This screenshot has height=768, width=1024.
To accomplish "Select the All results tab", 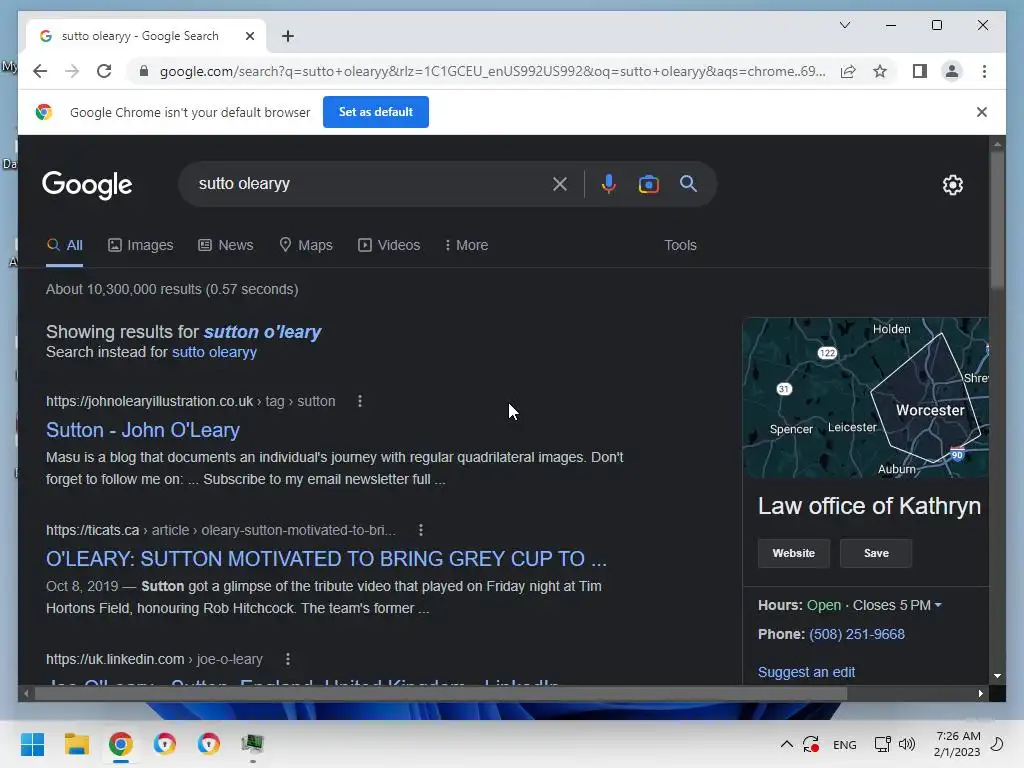I will point(65,246).
